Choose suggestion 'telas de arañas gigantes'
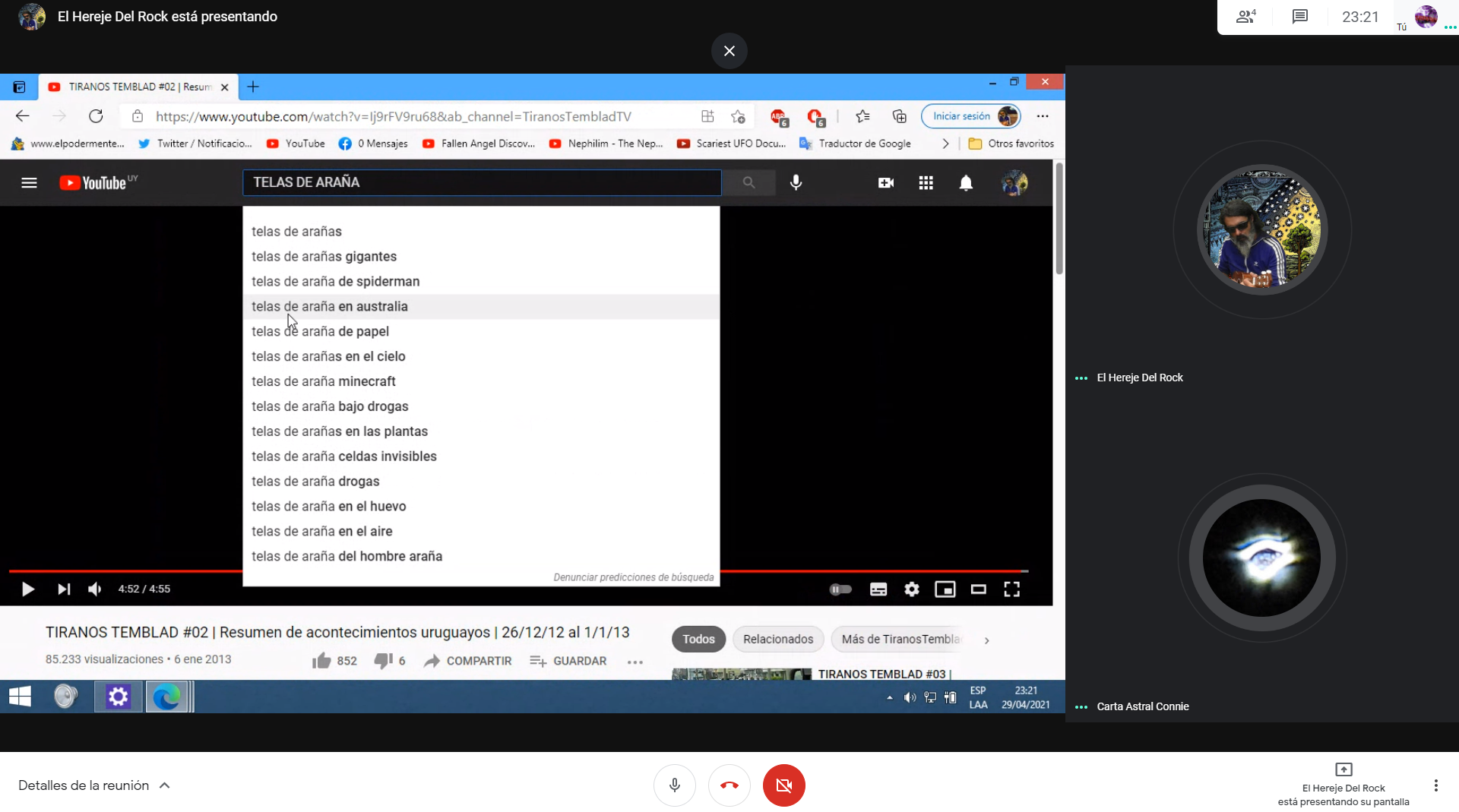The image size is (1459, 812). pyautogui.click(x=481, y=257)
